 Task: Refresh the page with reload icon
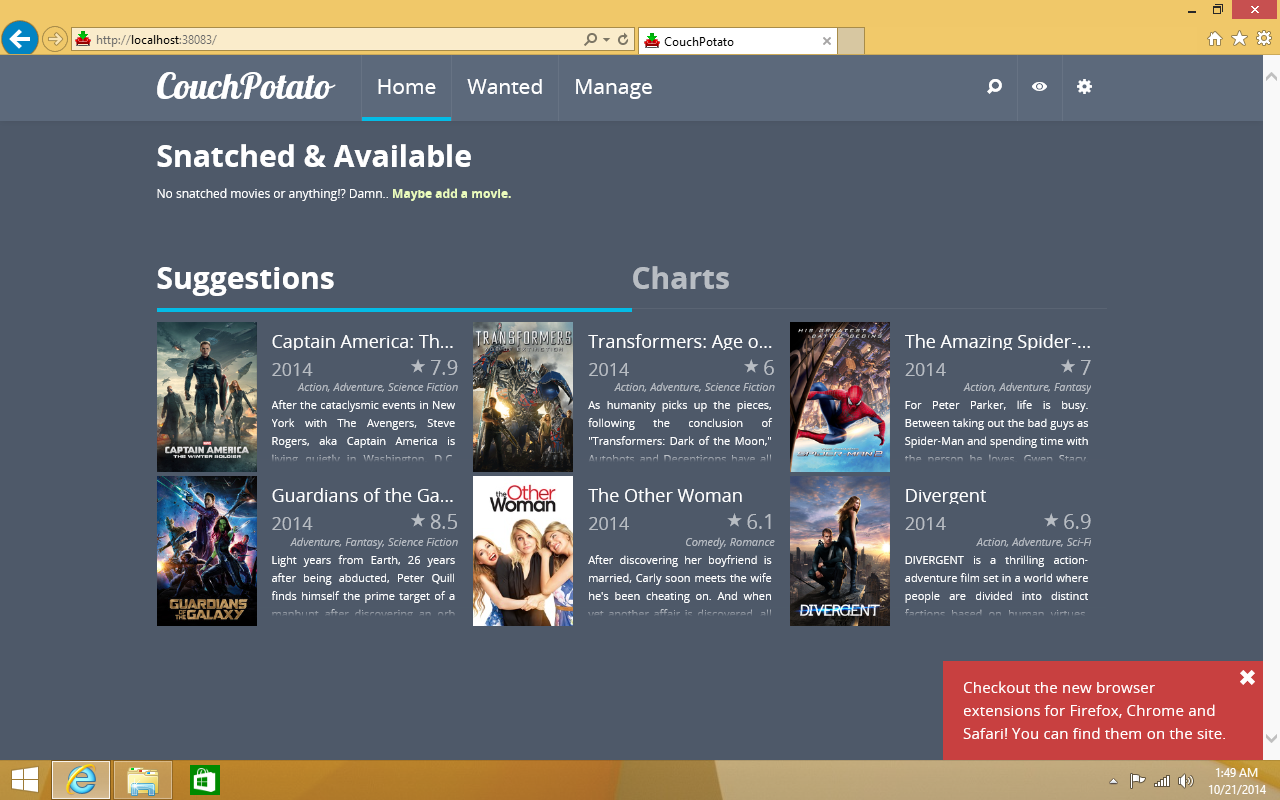(623, 40)
